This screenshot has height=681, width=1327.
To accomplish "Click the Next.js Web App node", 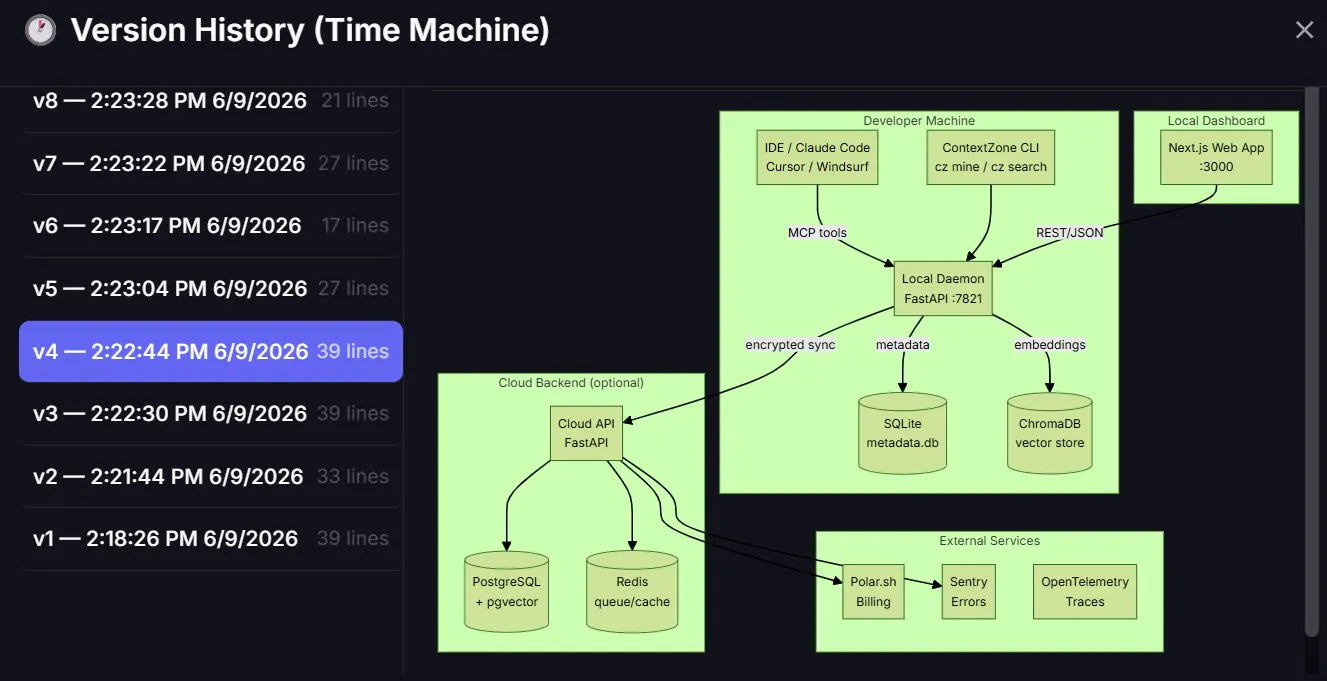I will (x=1216, y=157).
